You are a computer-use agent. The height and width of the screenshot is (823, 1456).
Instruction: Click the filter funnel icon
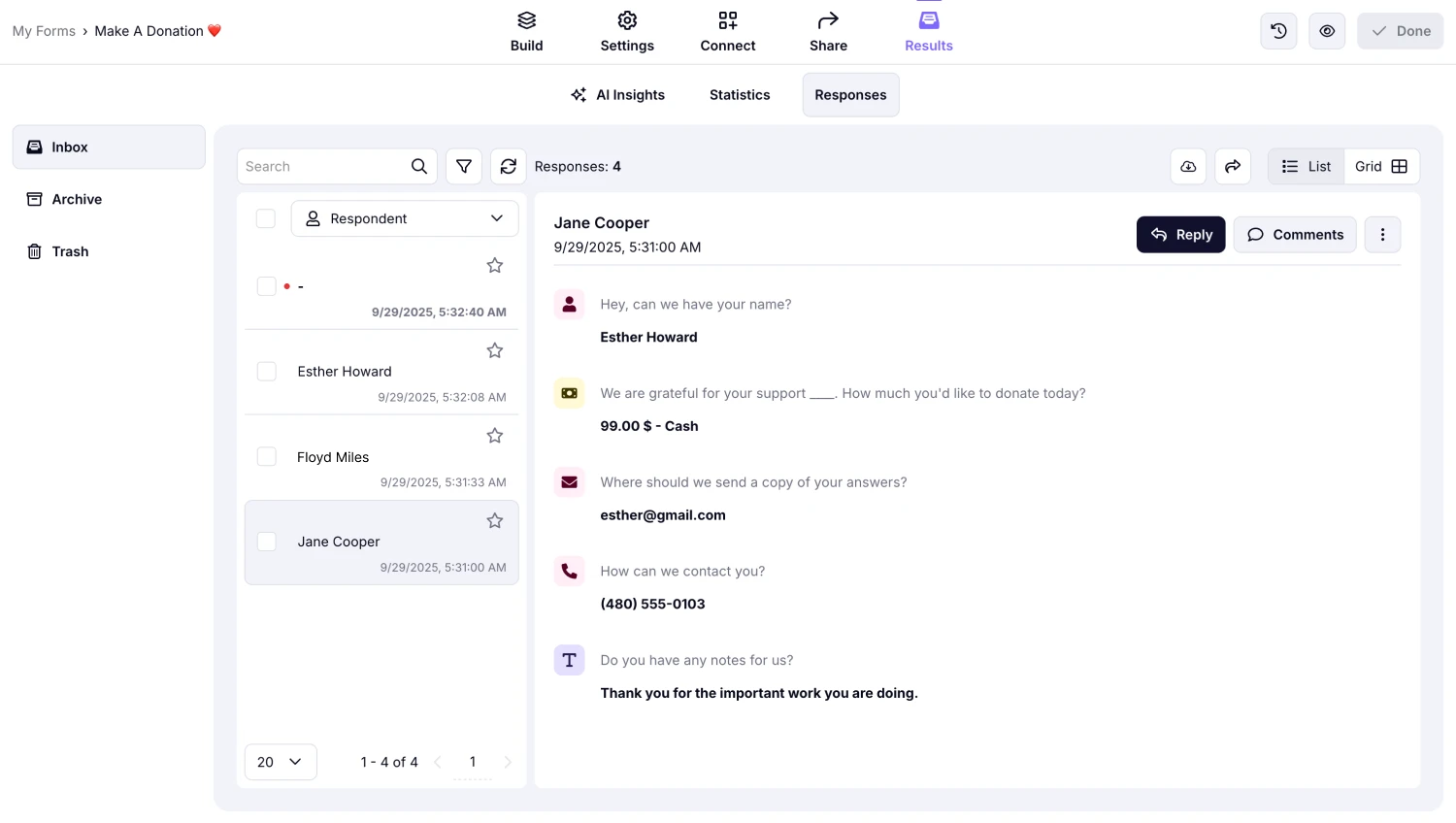[464, 167]
